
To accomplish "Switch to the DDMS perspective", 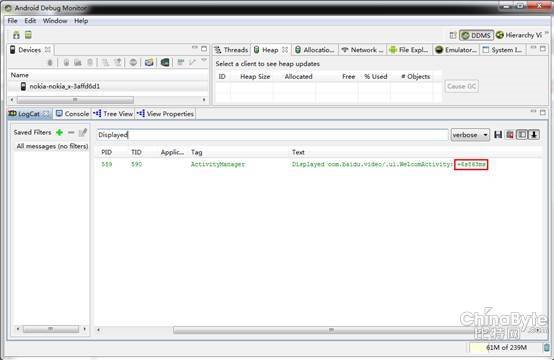I will (x=476, y=35).
